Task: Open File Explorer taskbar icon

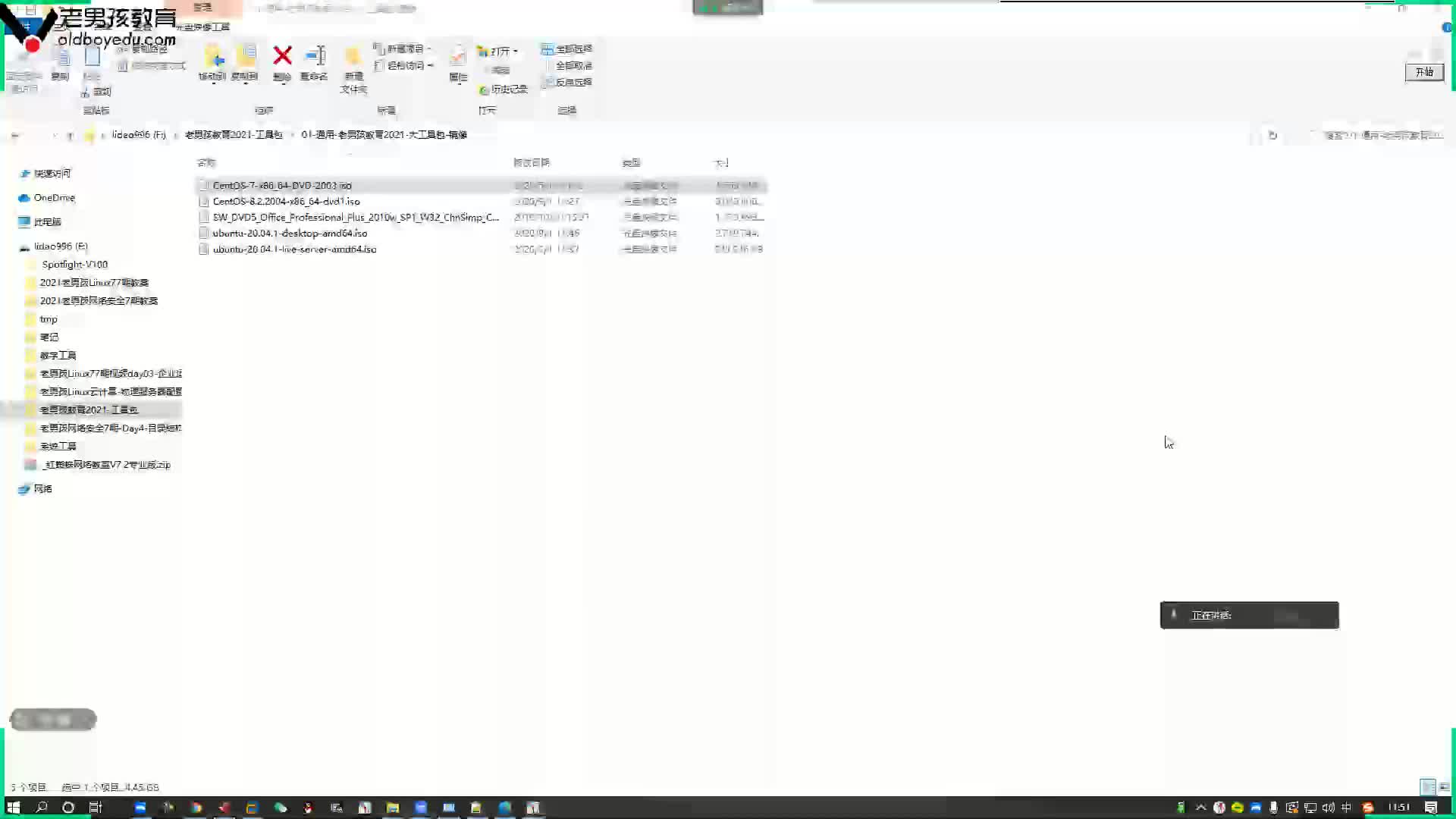Action: pyautogui.click(x=393, y=808)
